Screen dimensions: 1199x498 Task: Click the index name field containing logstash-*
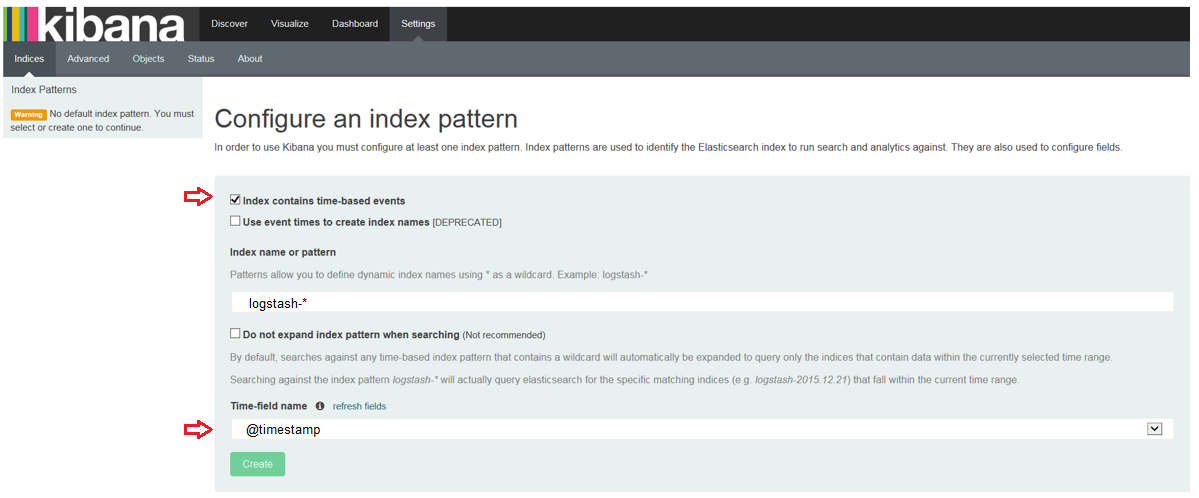[702, 303]
